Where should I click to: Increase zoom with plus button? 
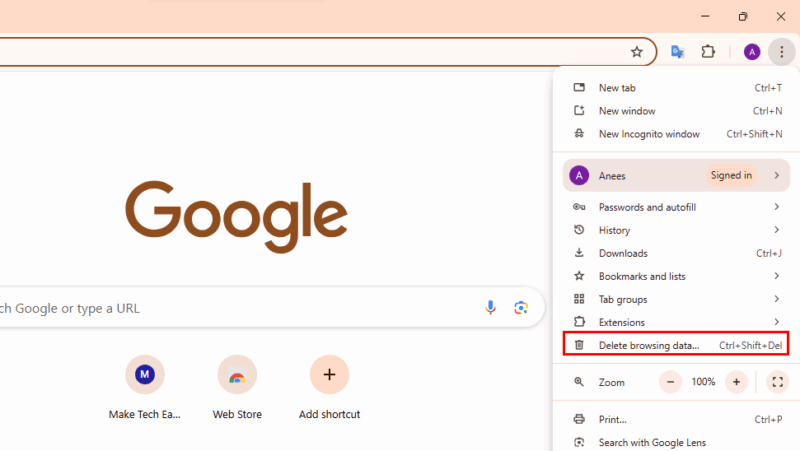click(736, 382)
